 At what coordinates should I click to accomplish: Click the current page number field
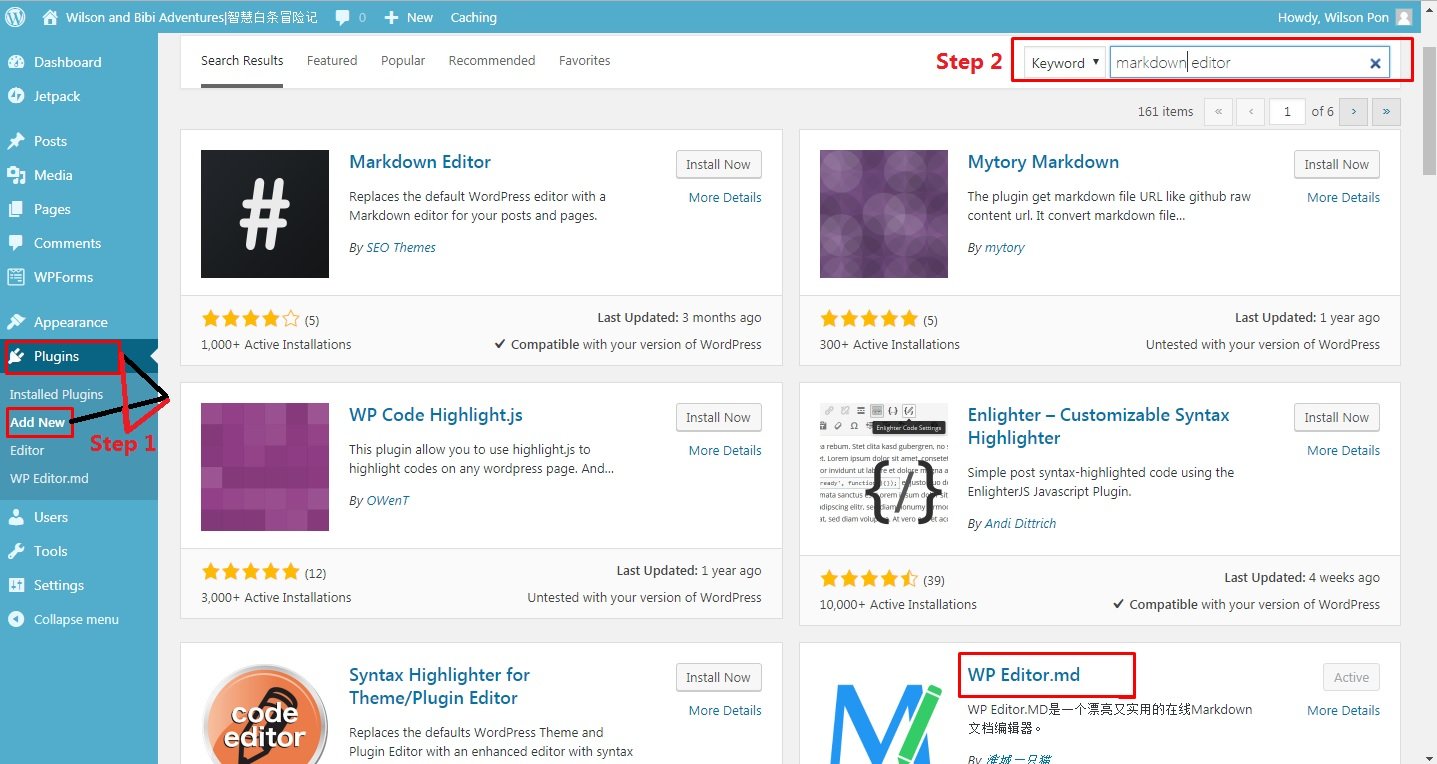pos(1287,112)
